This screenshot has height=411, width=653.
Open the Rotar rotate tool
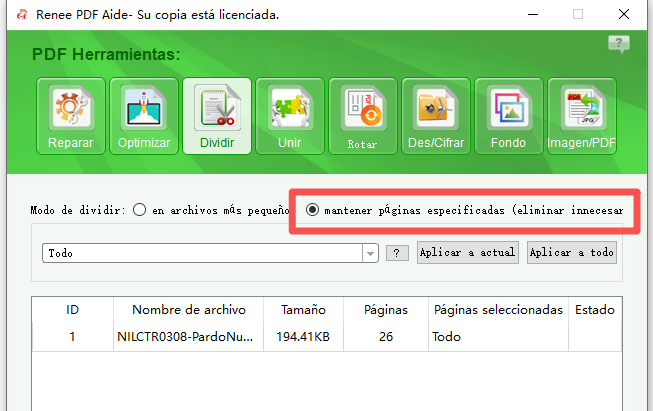(x=363, y=116)
